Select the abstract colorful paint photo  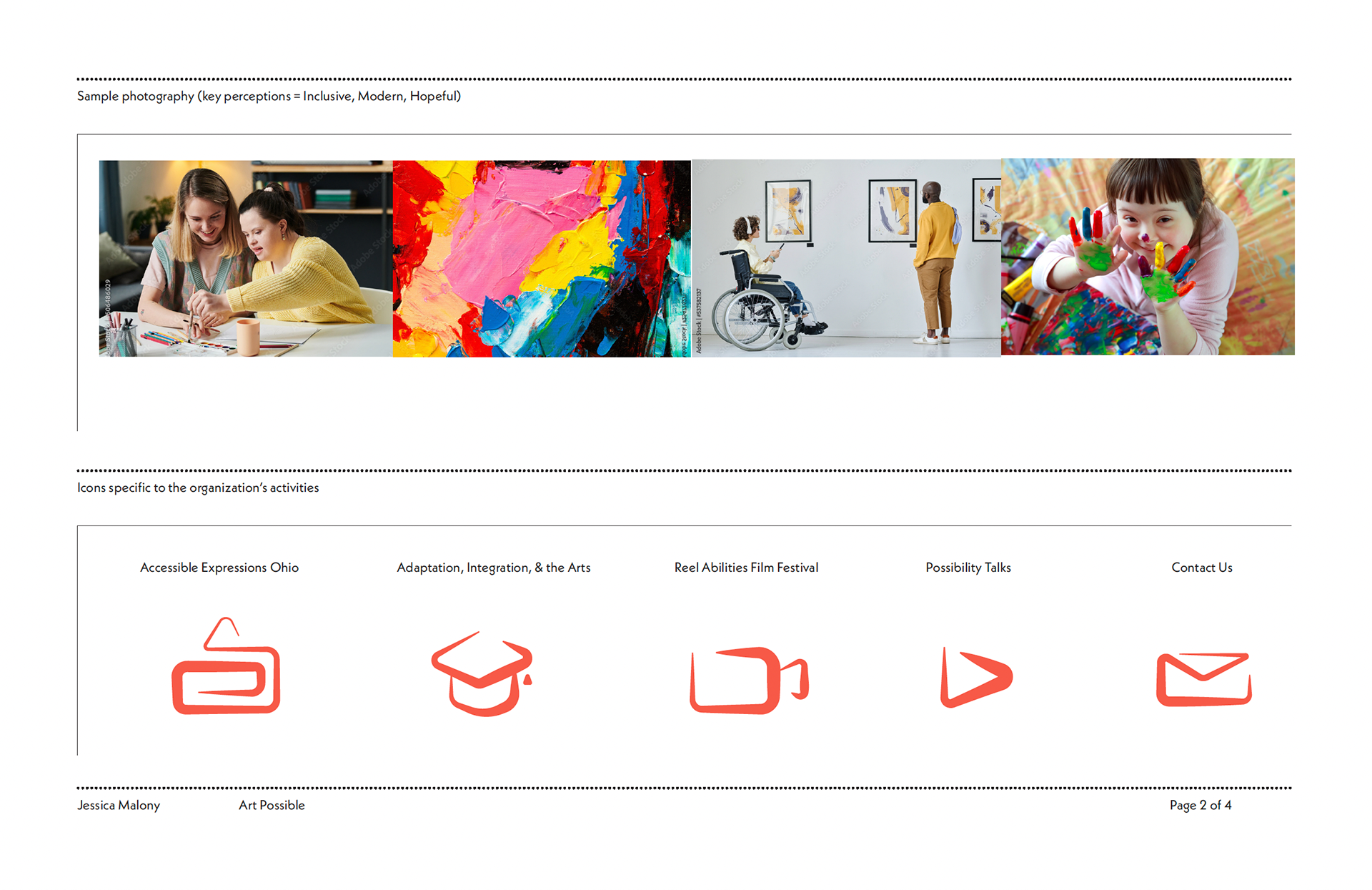click(542, 258)
